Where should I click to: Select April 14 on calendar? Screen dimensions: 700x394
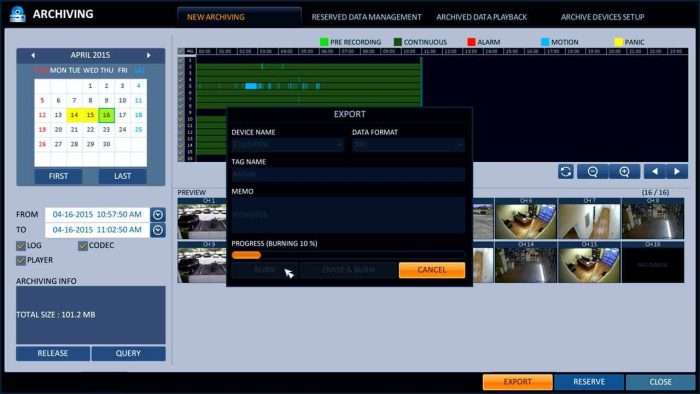pyautogui.click(x=74, y=115)
